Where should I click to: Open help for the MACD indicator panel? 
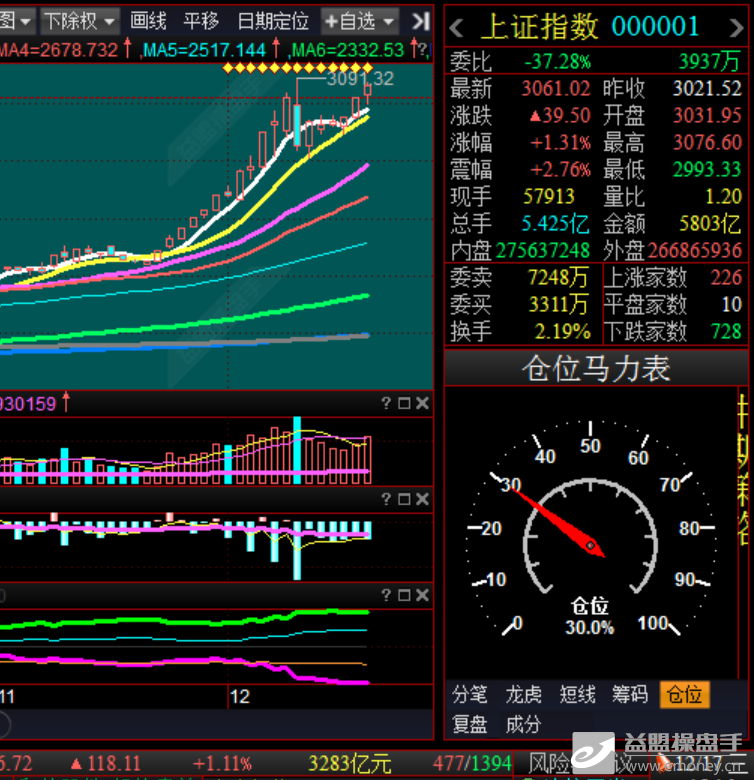coord(386,499)
